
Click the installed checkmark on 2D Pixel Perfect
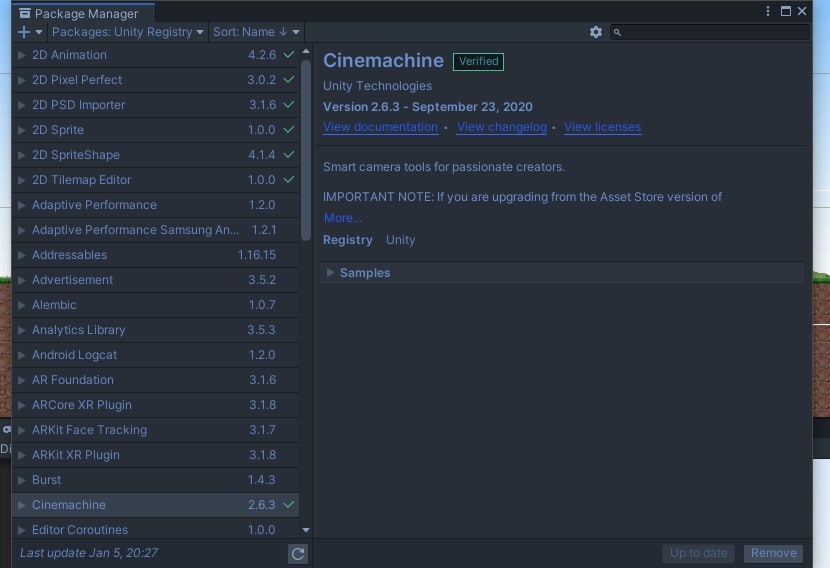pyautogui.click(x=288, y=79)
